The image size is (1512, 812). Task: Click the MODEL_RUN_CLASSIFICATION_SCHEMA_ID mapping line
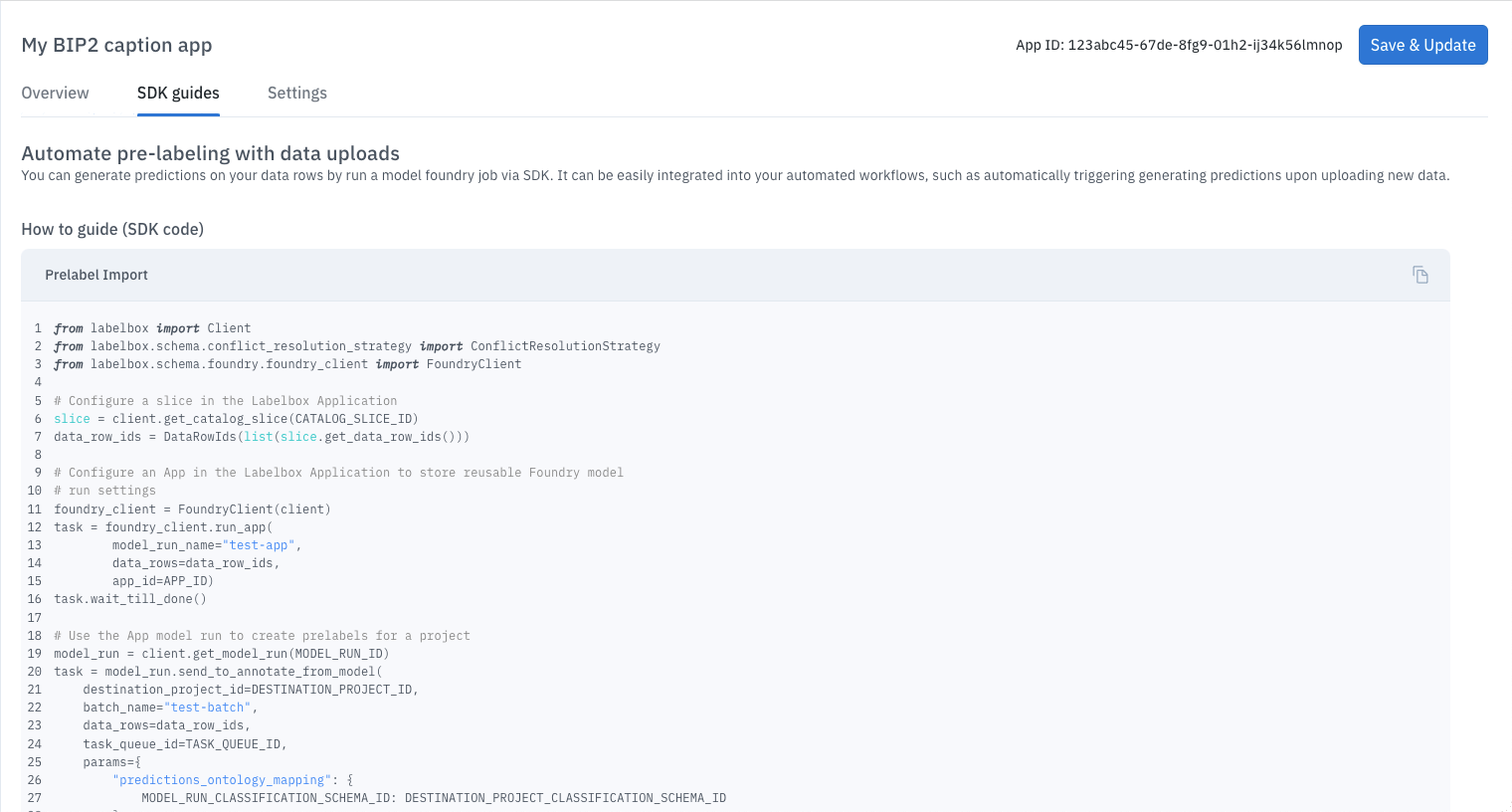click(x=434, y=798)
